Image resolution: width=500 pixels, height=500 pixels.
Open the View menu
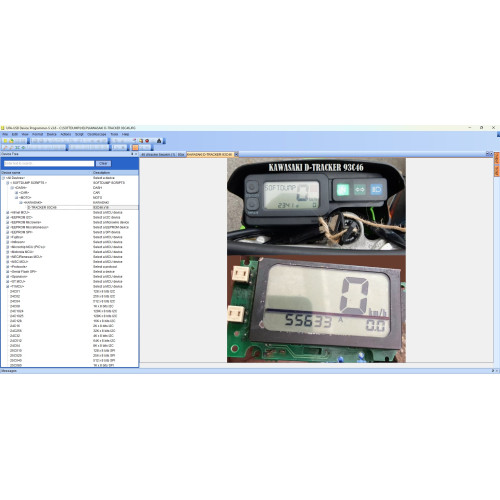25,134
